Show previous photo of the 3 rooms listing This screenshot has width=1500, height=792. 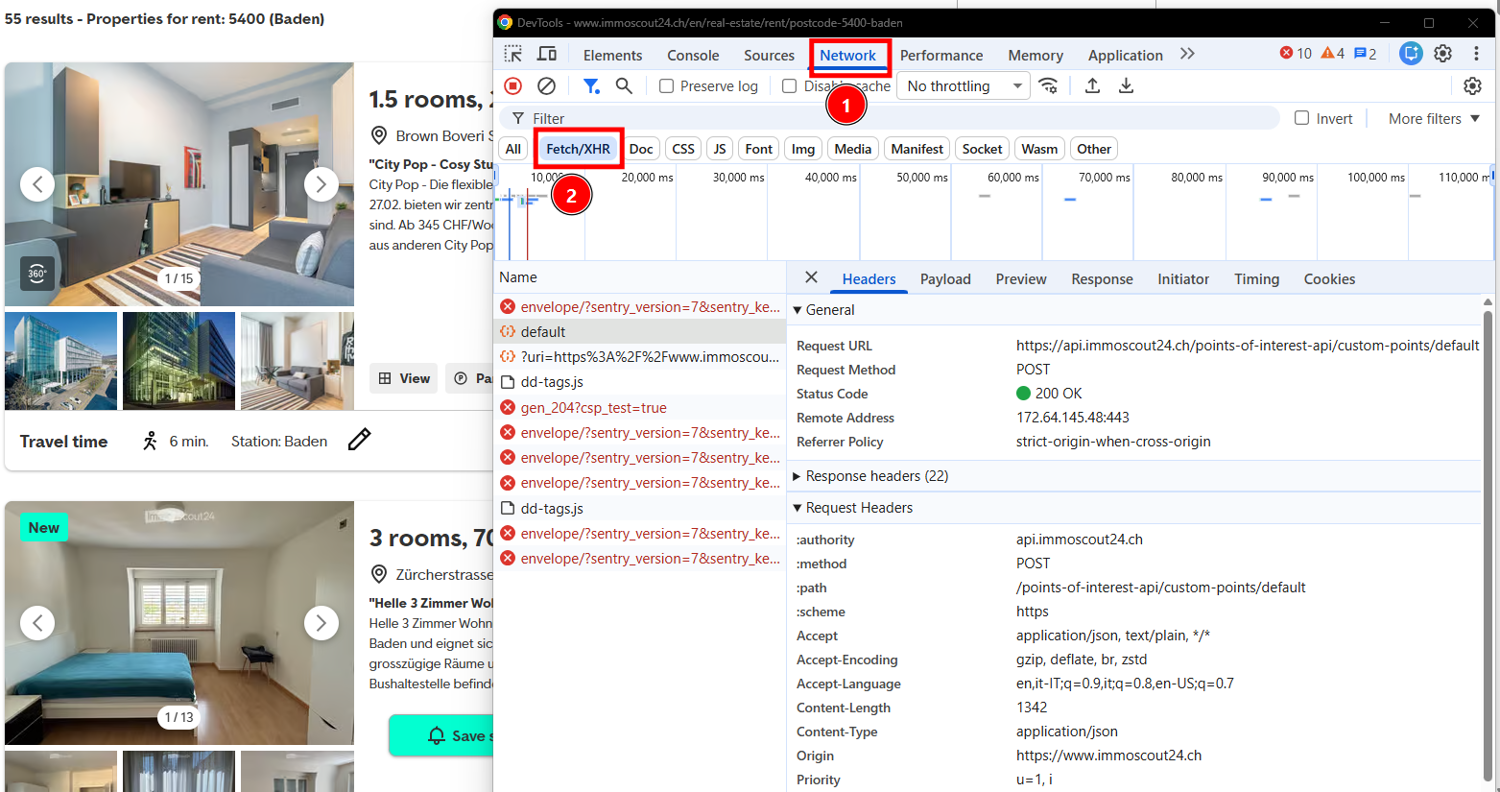(x=37, y=623)
